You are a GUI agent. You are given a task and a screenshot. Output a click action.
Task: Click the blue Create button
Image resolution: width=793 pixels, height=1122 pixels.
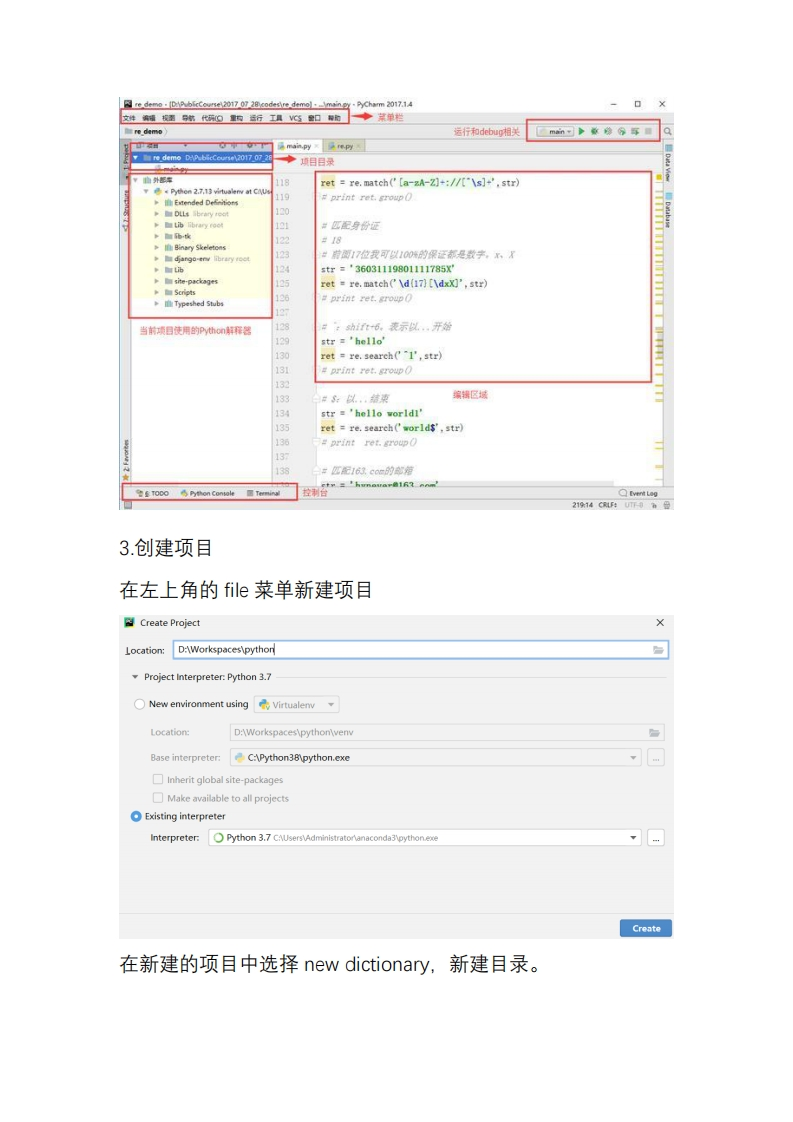click(x=646, y=928)
